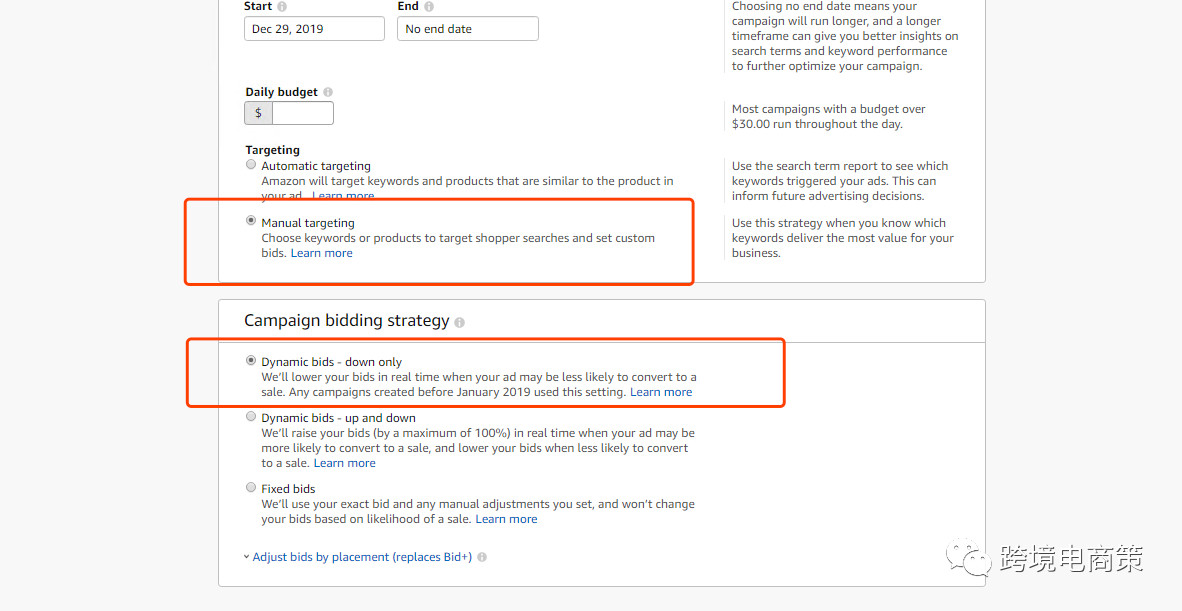Open the End date picker field
1182x611 pixels.
tap(467, 29)
